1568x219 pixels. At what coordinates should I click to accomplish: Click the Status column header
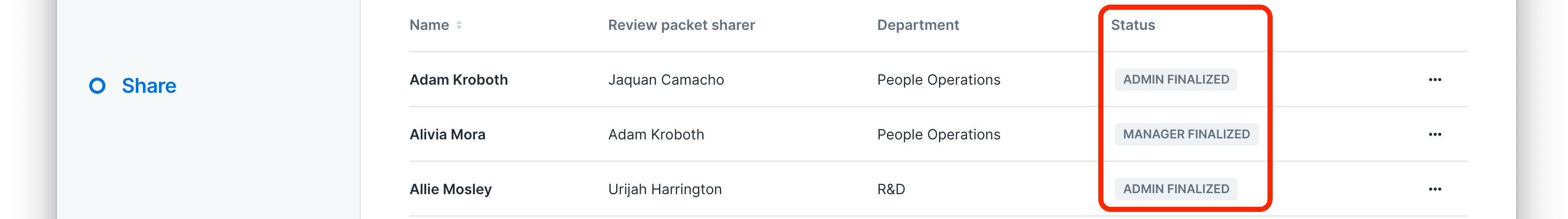click(1133, 25)
